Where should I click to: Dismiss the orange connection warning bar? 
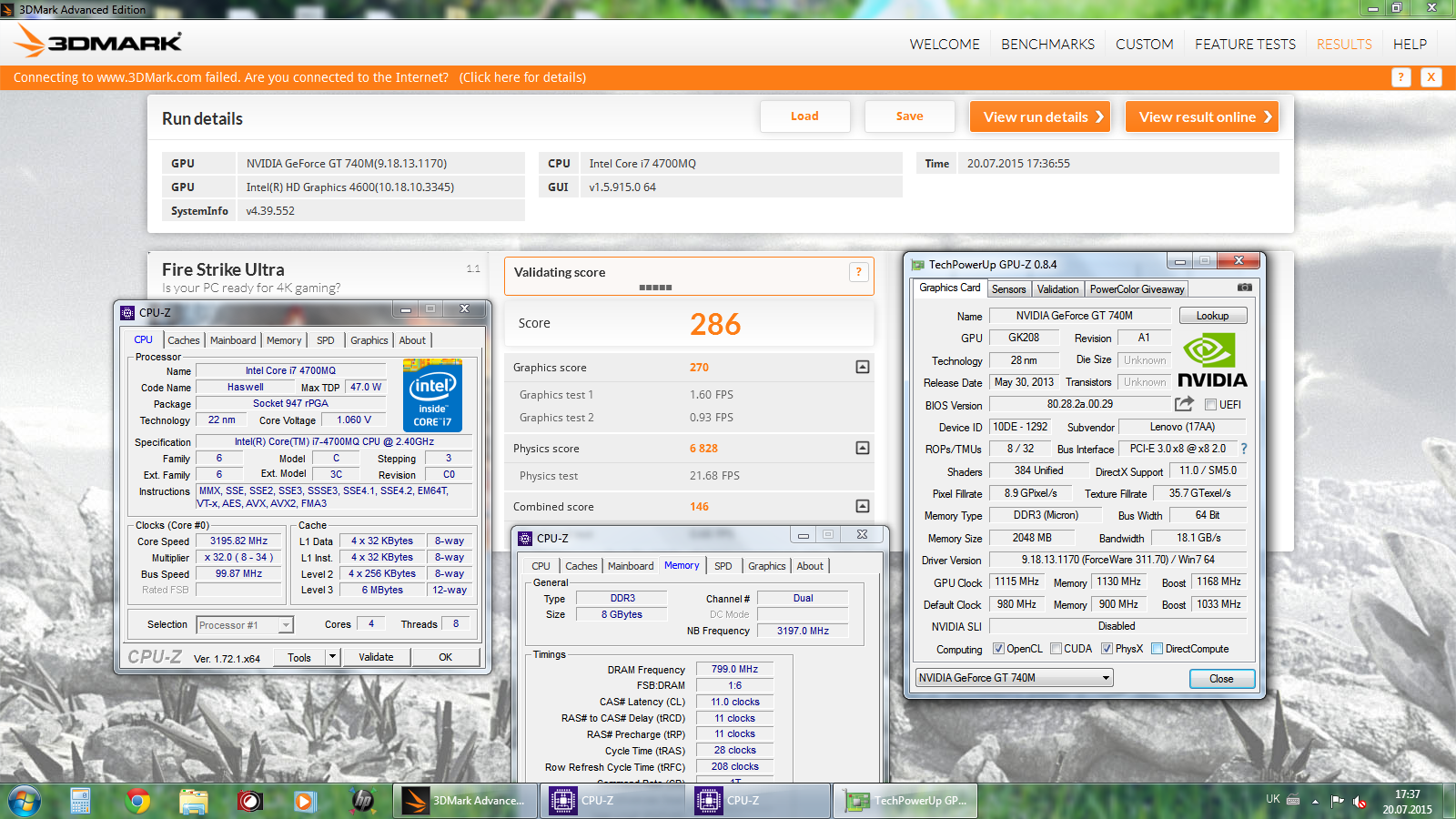[1431, 77]
